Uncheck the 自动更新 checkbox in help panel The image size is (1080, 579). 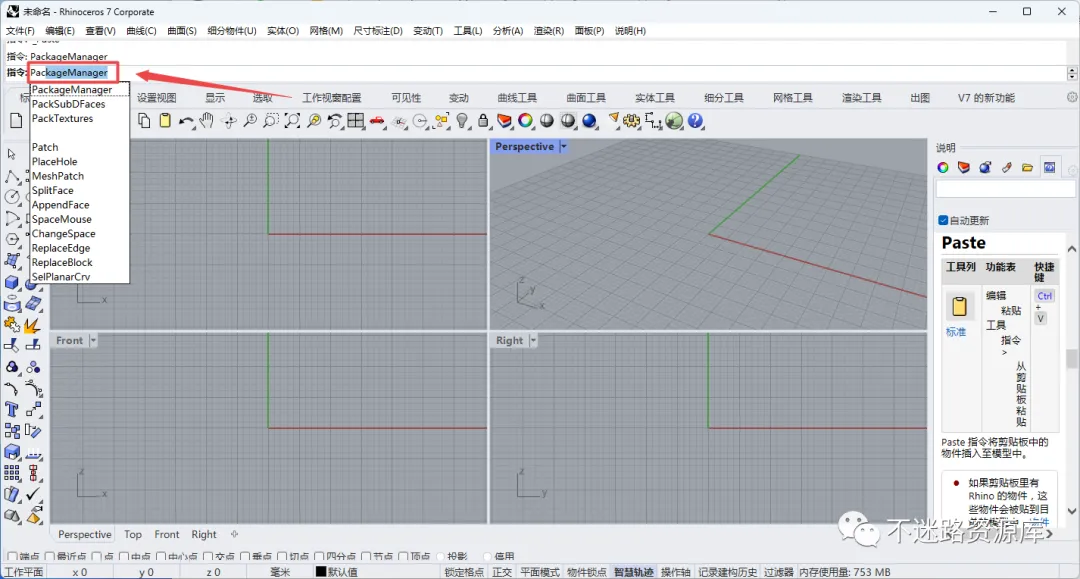(943, 220)
